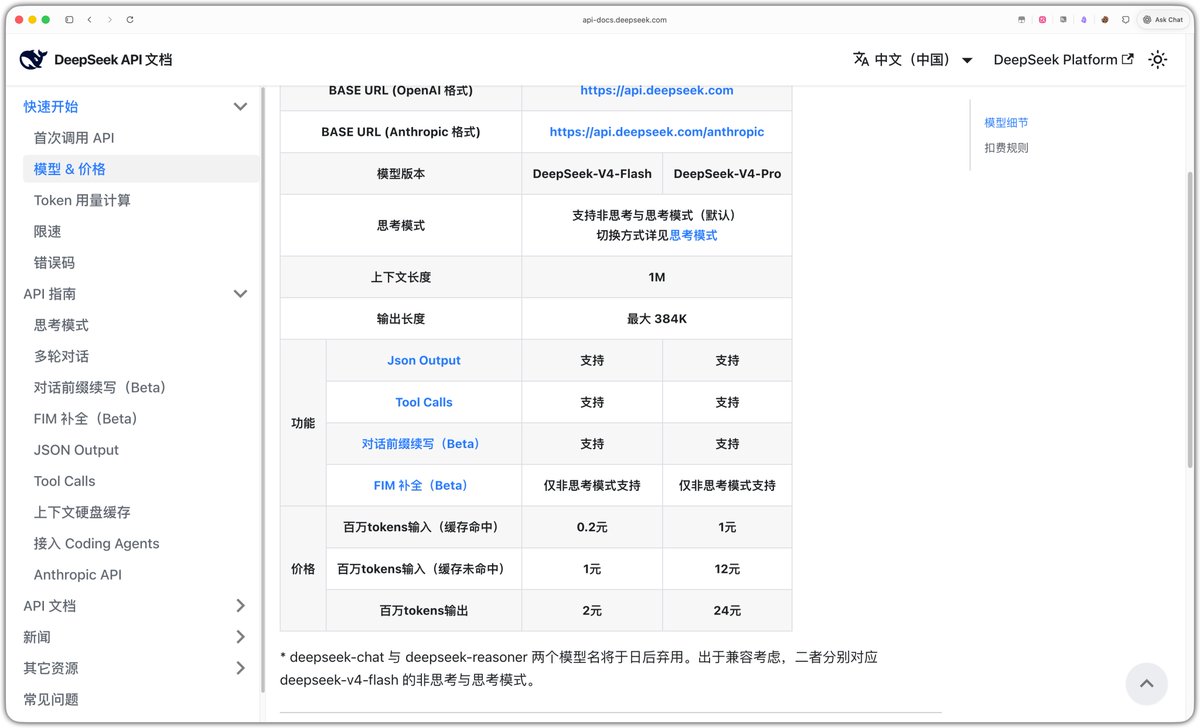This screenshot has width=1200, height=728.
Task: Toggle light/dark theme with sun icon
Action: 1157,60
